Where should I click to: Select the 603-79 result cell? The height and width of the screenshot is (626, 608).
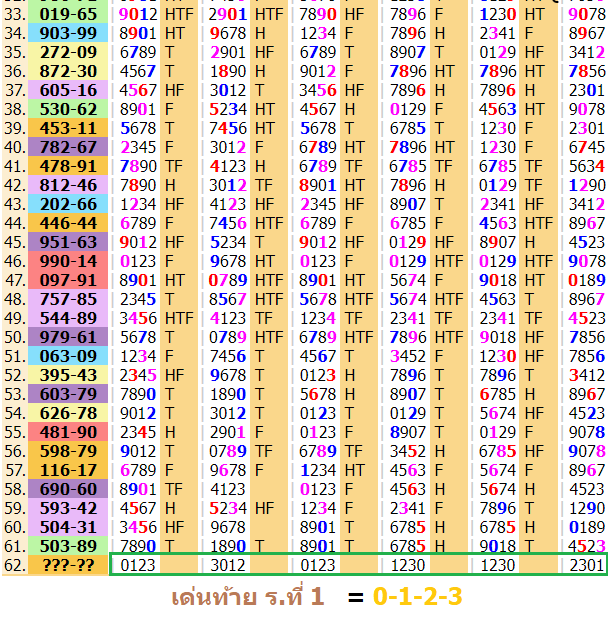pos(68,394)
